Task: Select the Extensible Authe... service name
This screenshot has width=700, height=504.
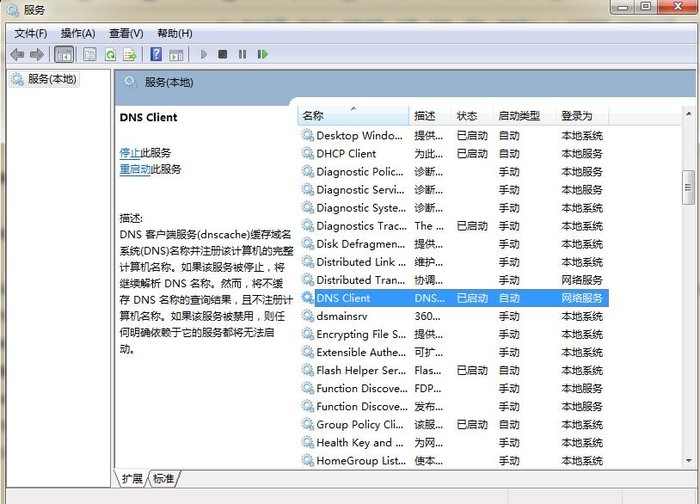Action: (361, 352)
